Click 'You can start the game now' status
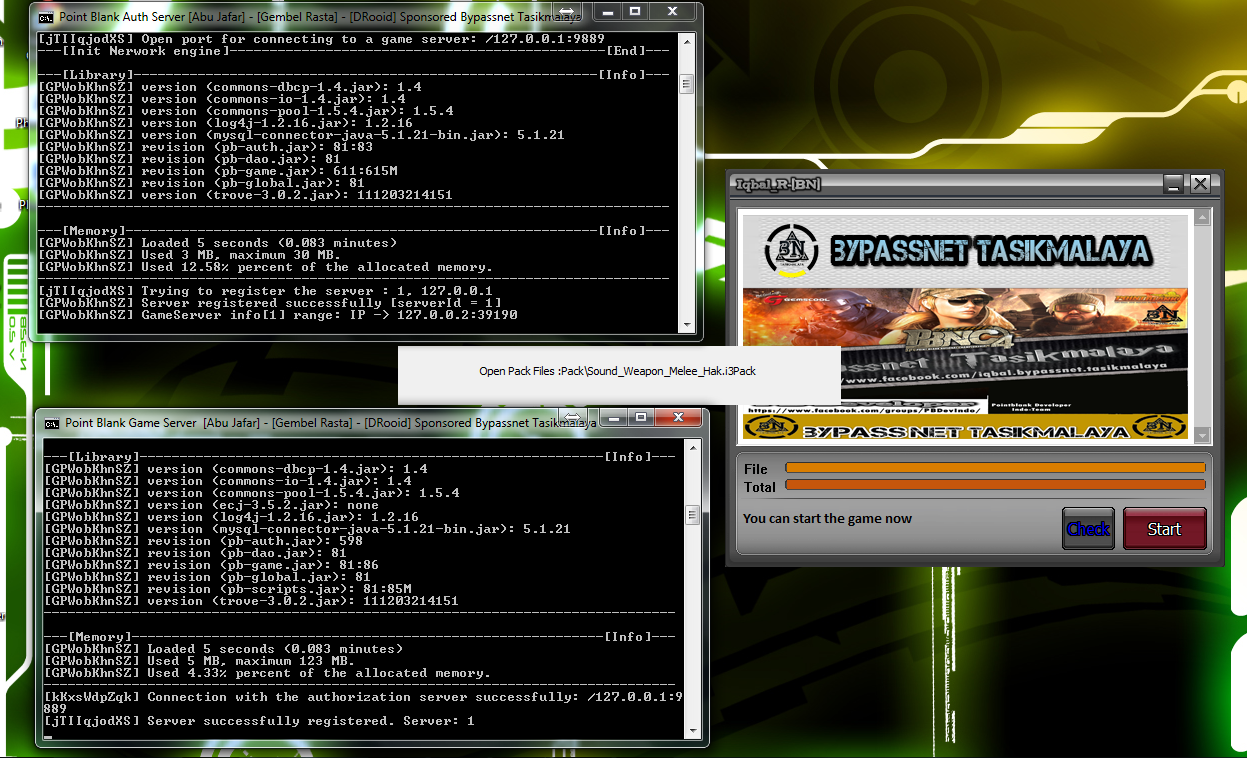The height and width of the screenshot is (758, 1247). click(827, 519)
